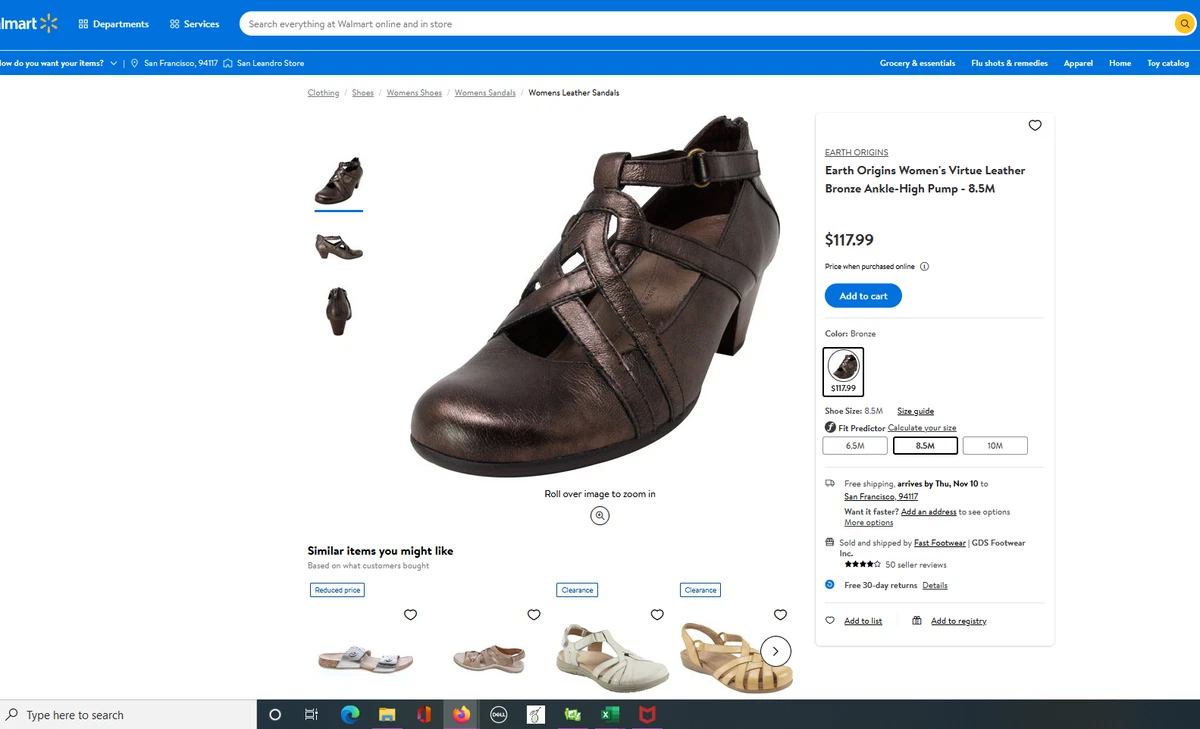Open Microsoft Office from taskbar
The height and width of the screenshot is (729, 1200).
point(424,715)
